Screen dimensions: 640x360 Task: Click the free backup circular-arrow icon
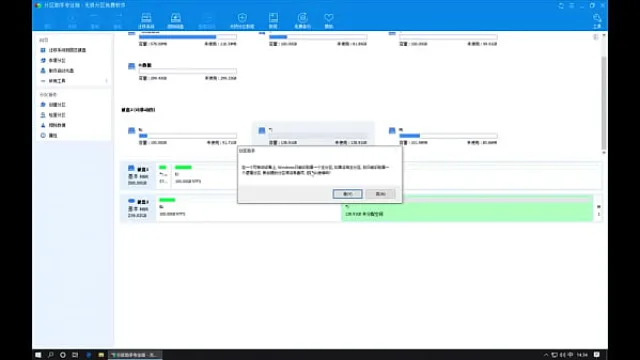pyautogui.click(x=302, y=20)
